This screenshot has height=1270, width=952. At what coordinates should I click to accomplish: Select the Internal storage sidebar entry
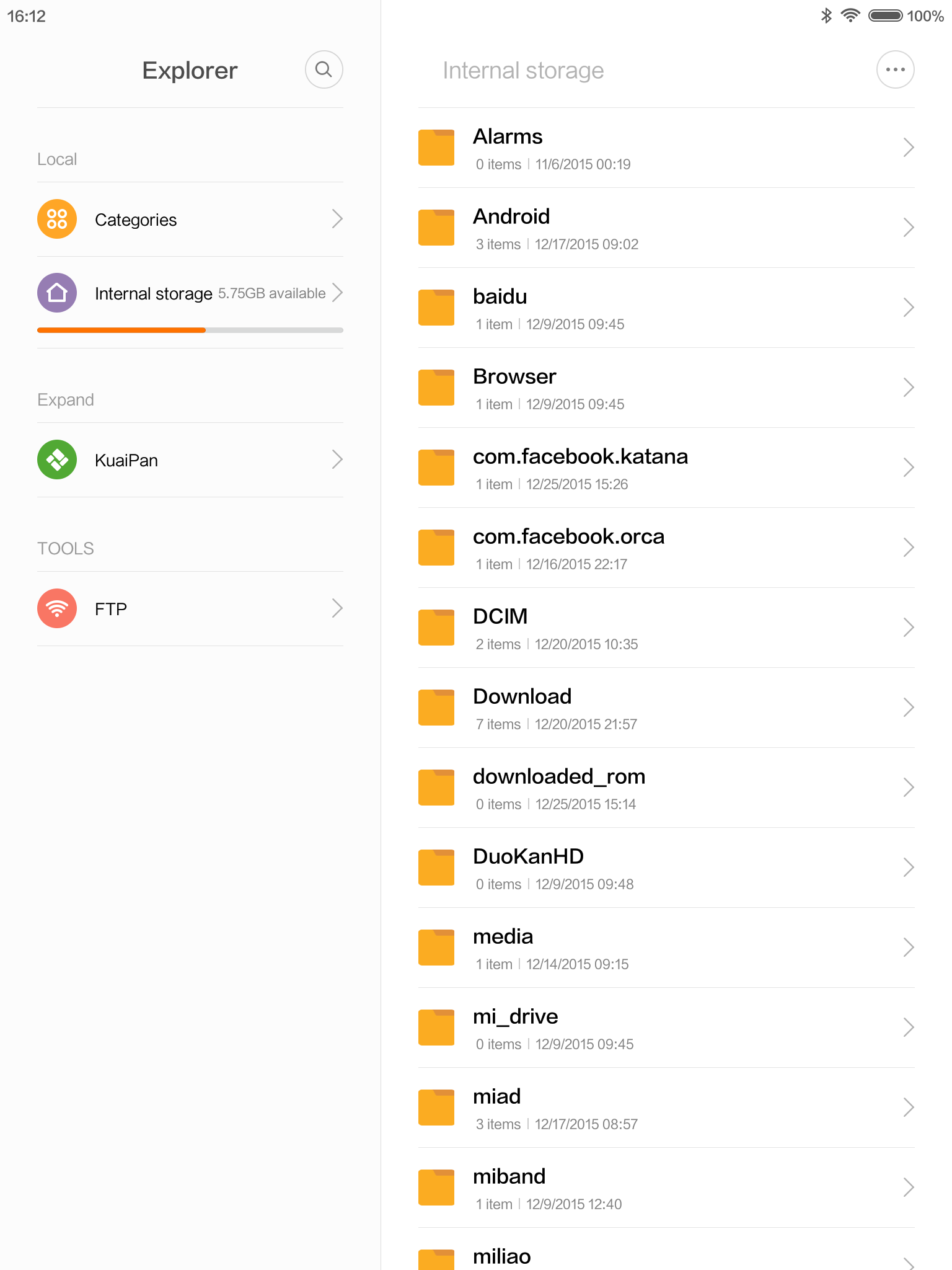[x=190, y=293]
